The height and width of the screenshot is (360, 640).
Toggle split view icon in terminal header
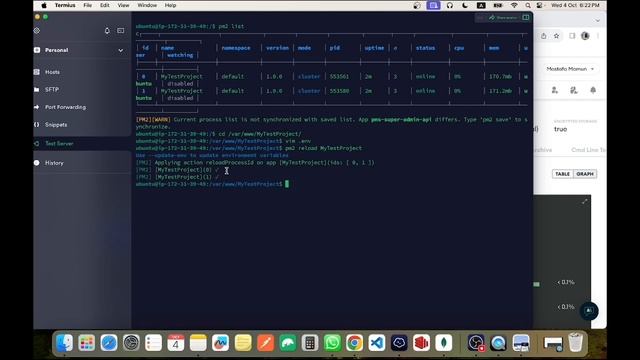coord(526,18)
